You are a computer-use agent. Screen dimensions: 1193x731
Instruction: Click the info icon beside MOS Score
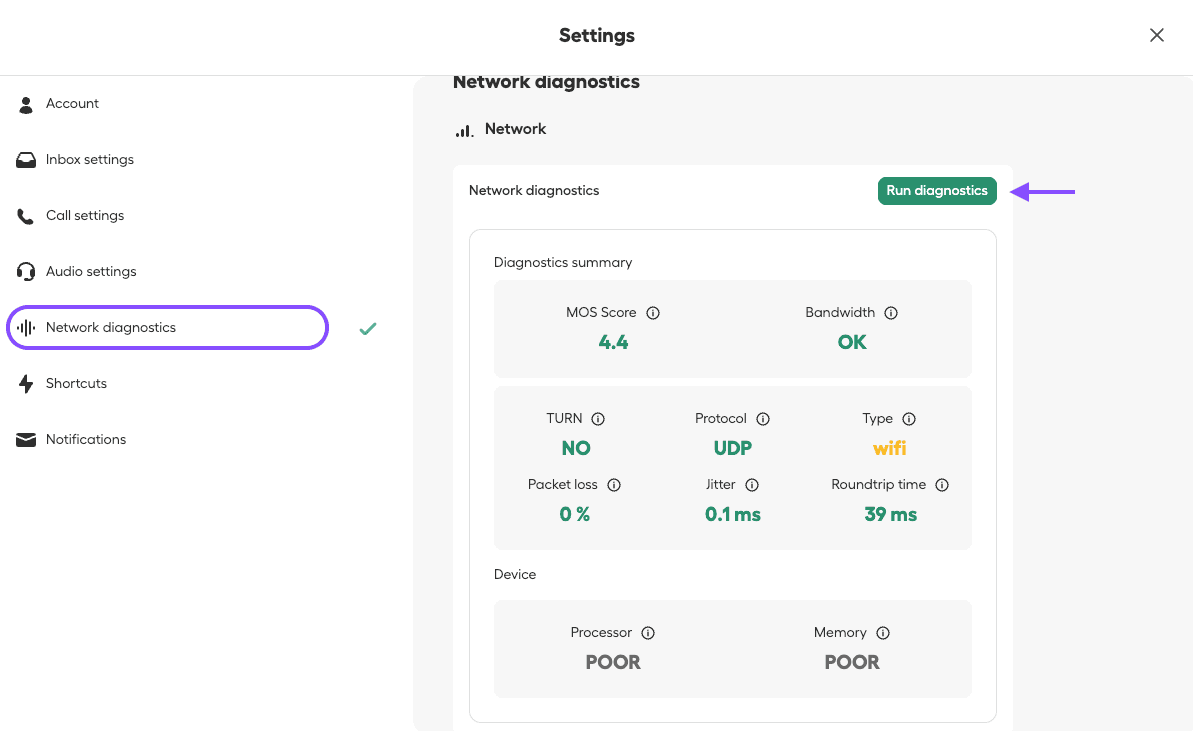[x=653, y=313]
